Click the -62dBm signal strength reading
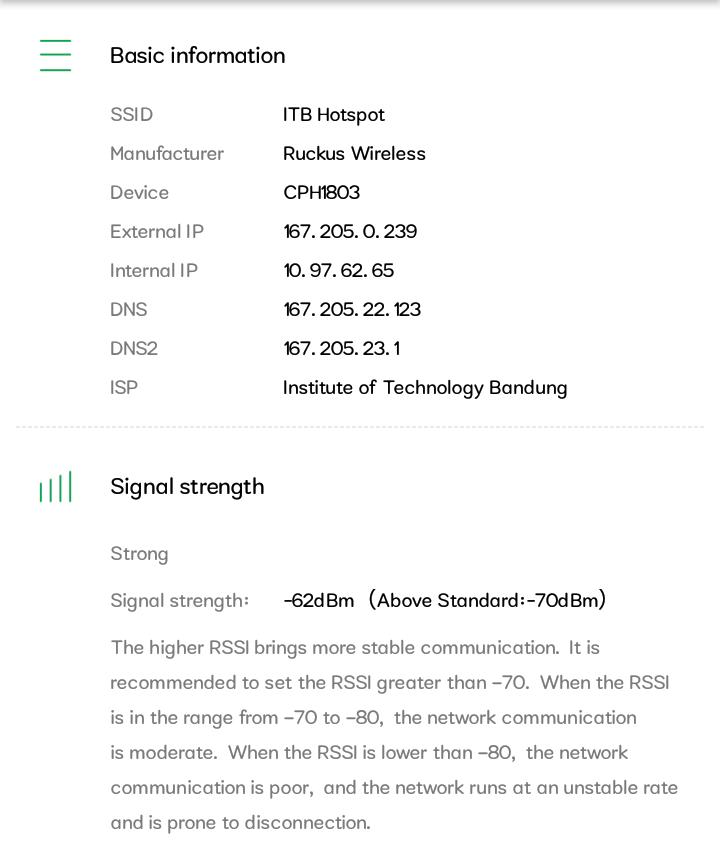Viewport: 720px width, 868px height. (319, 601)
